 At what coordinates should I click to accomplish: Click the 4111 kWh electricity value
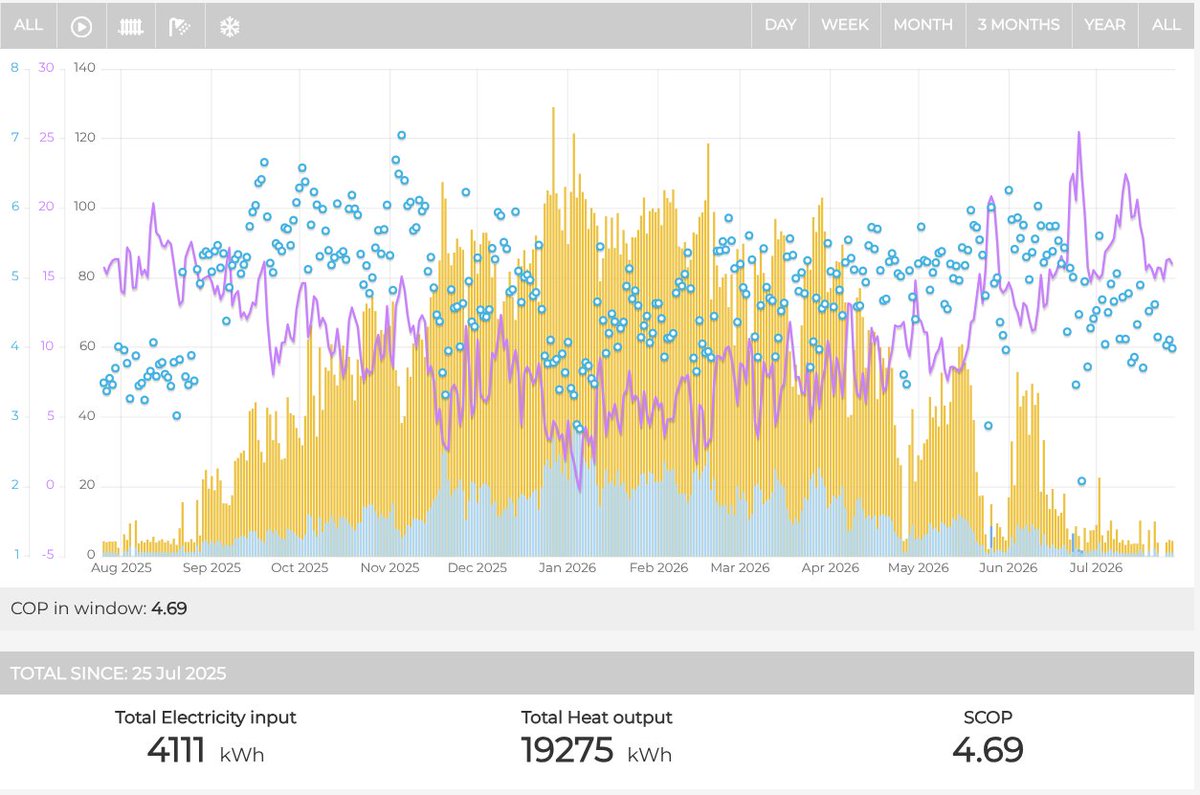tap(205, 750)
